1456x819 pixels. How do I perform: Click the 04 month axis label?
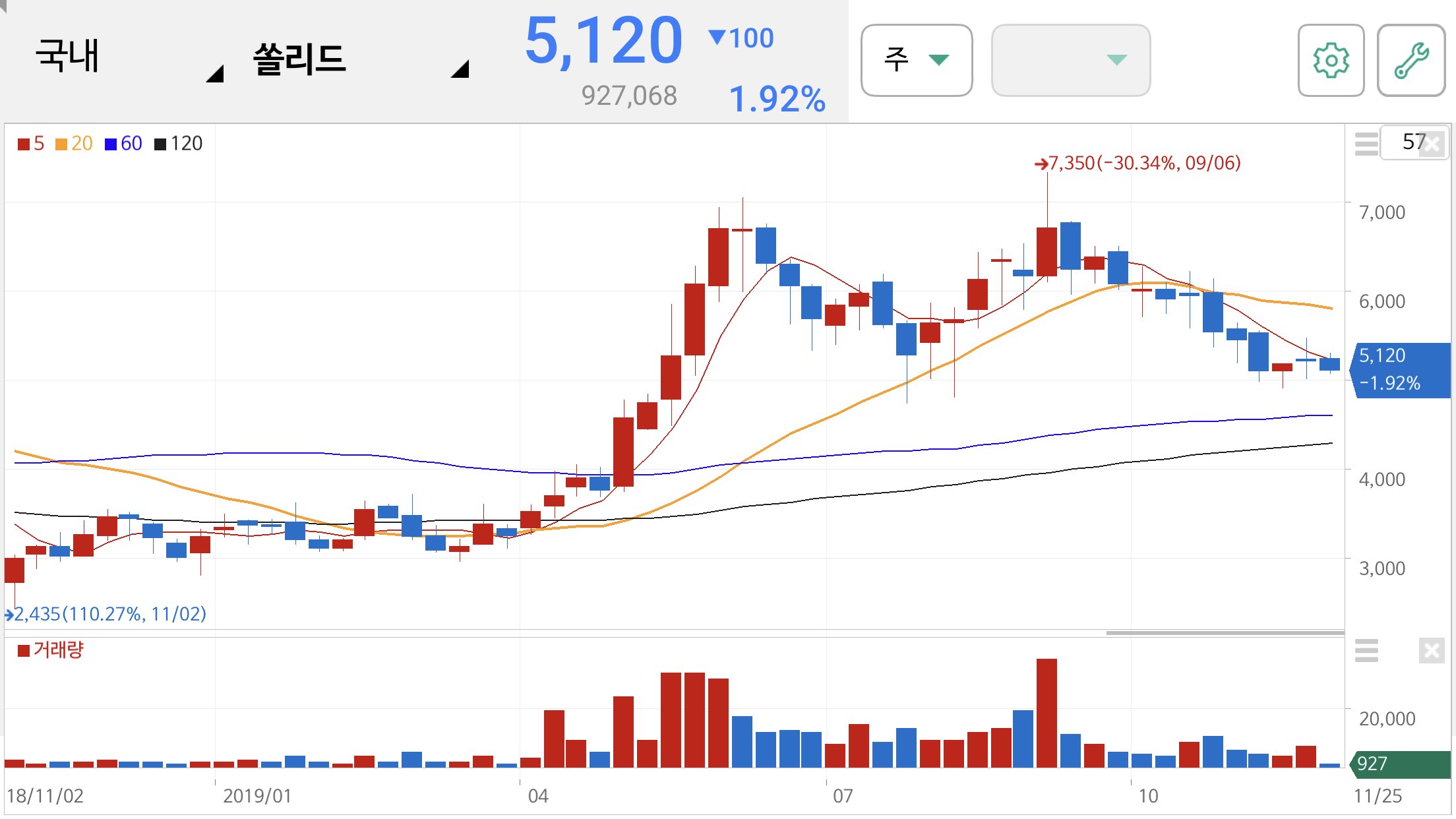click(538, 796)
